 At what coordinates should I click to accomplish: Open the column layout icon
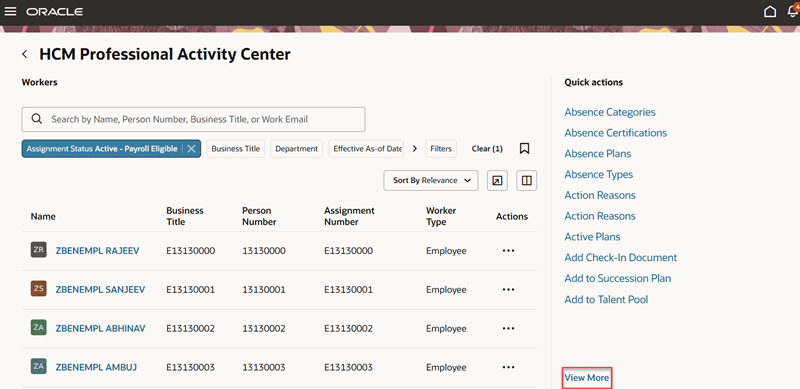click(x=527, y=181)
